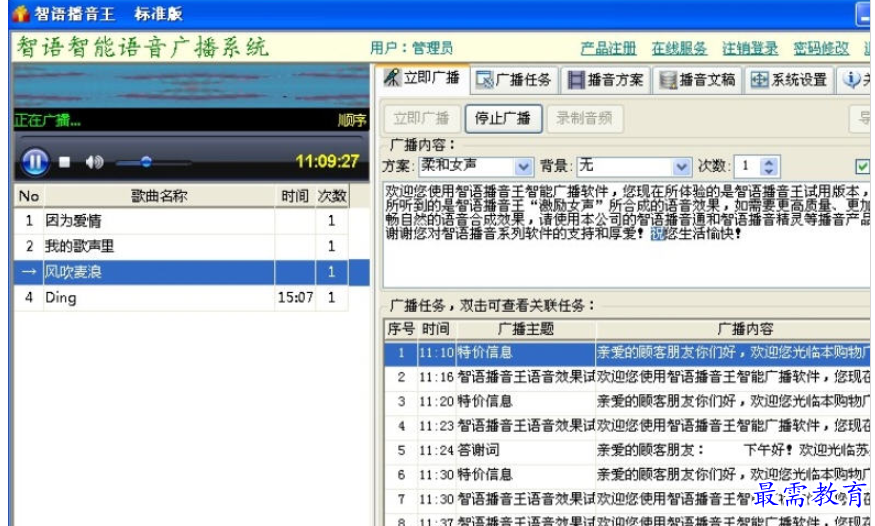875x526 pixels.
Task: Select song row 风吹麦浪
Action: click(x=191, y=272)
